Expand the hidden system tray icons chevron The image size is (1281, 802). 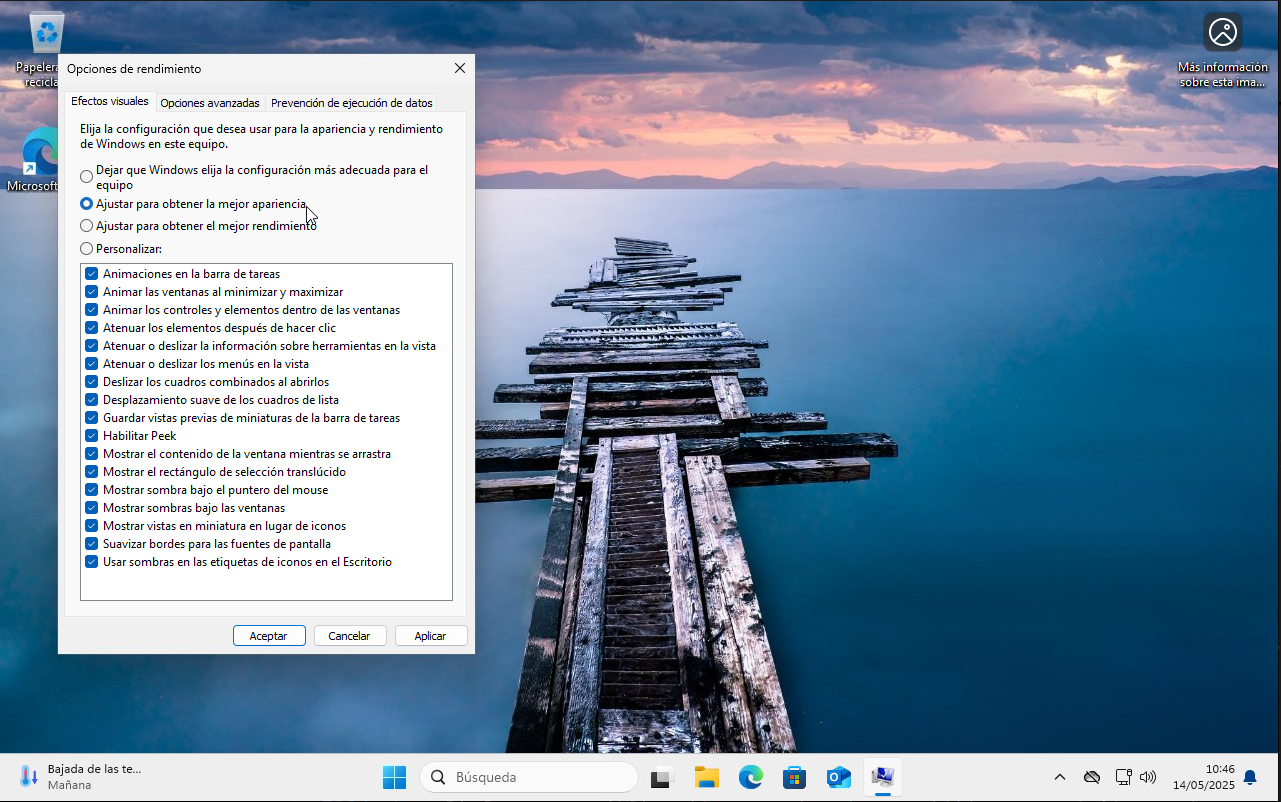(x=1060, y=777)
